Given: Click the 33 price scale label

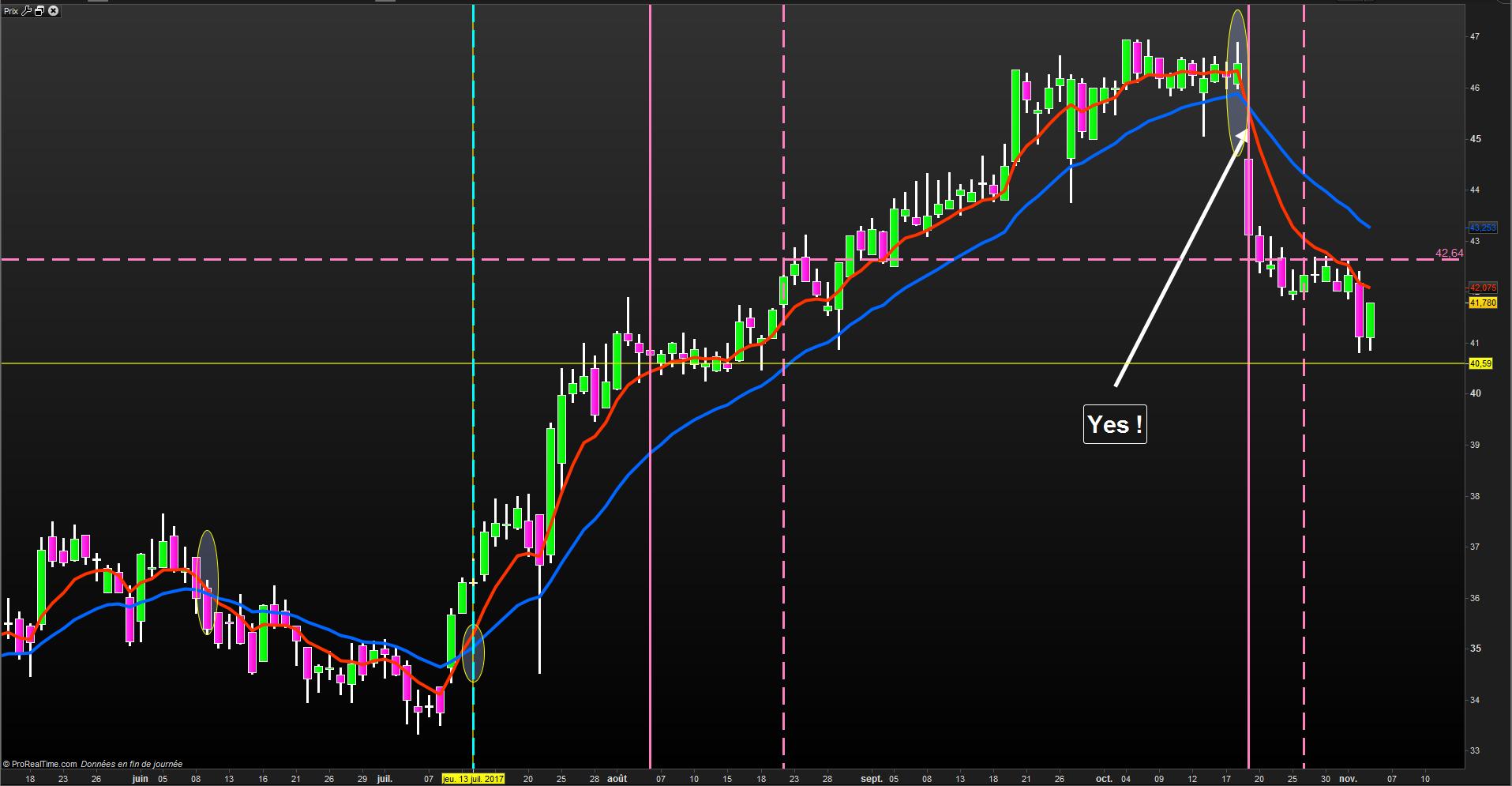Looking at the screenshot, I should [1474, 750].
